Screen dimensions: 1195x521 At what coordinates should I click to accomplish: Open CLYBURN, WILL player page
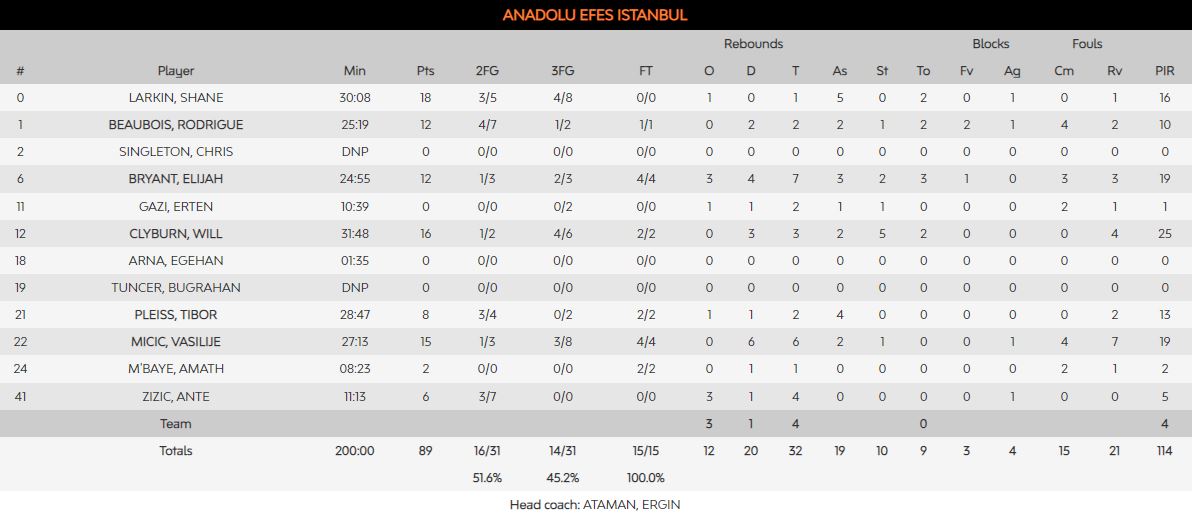pyautogui.click(x=176, y=234)
